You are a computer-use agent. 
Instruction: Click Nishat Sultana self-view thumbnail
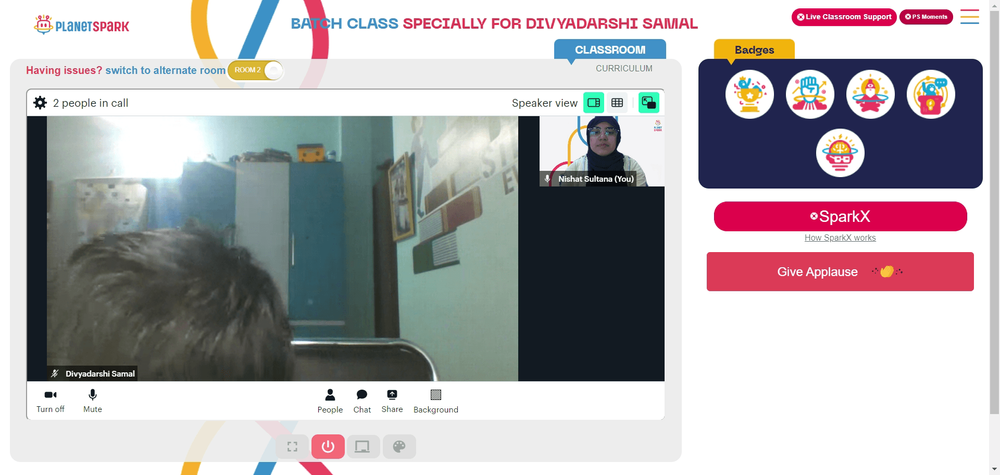pyautogui.click(x=601, y=151)
